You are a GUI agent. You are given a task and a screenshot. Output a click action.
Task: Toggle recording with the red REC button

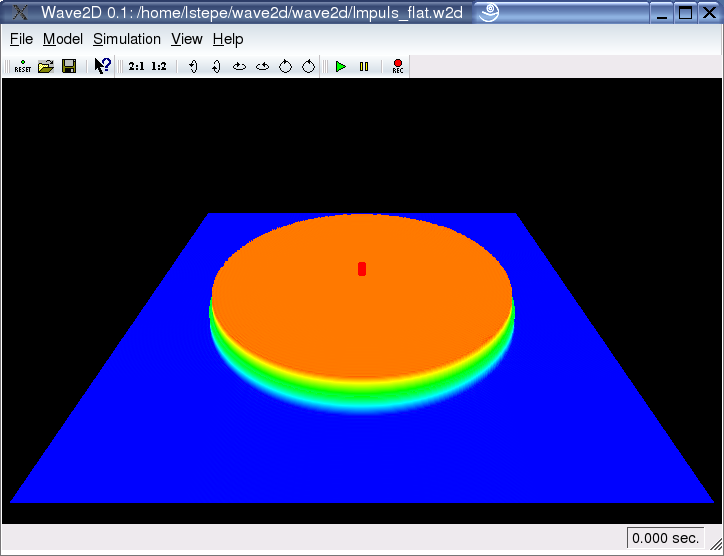(397, 66)
